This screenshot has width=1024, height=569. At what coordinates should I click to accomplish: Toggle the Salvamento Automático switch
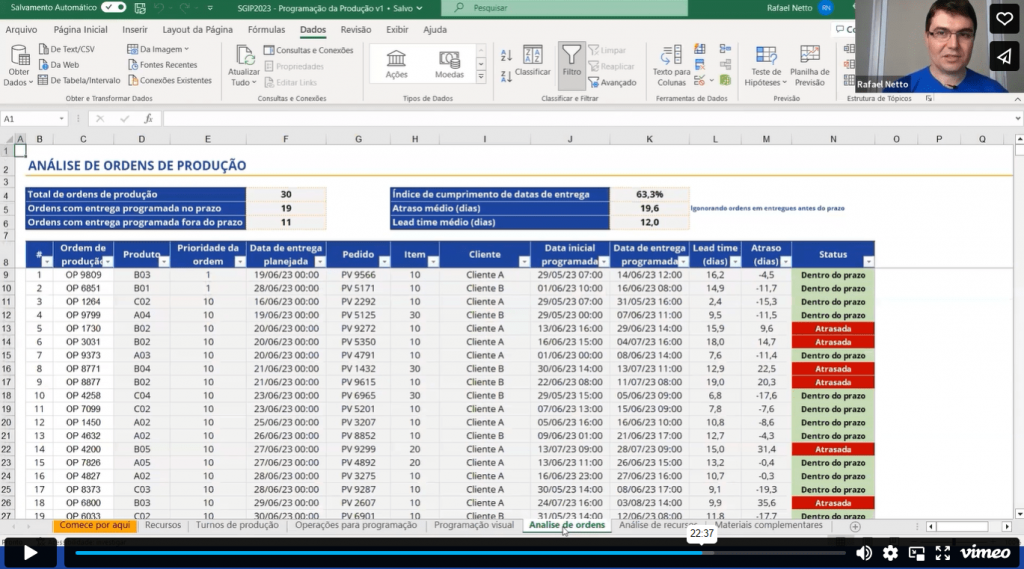[114, 7]
